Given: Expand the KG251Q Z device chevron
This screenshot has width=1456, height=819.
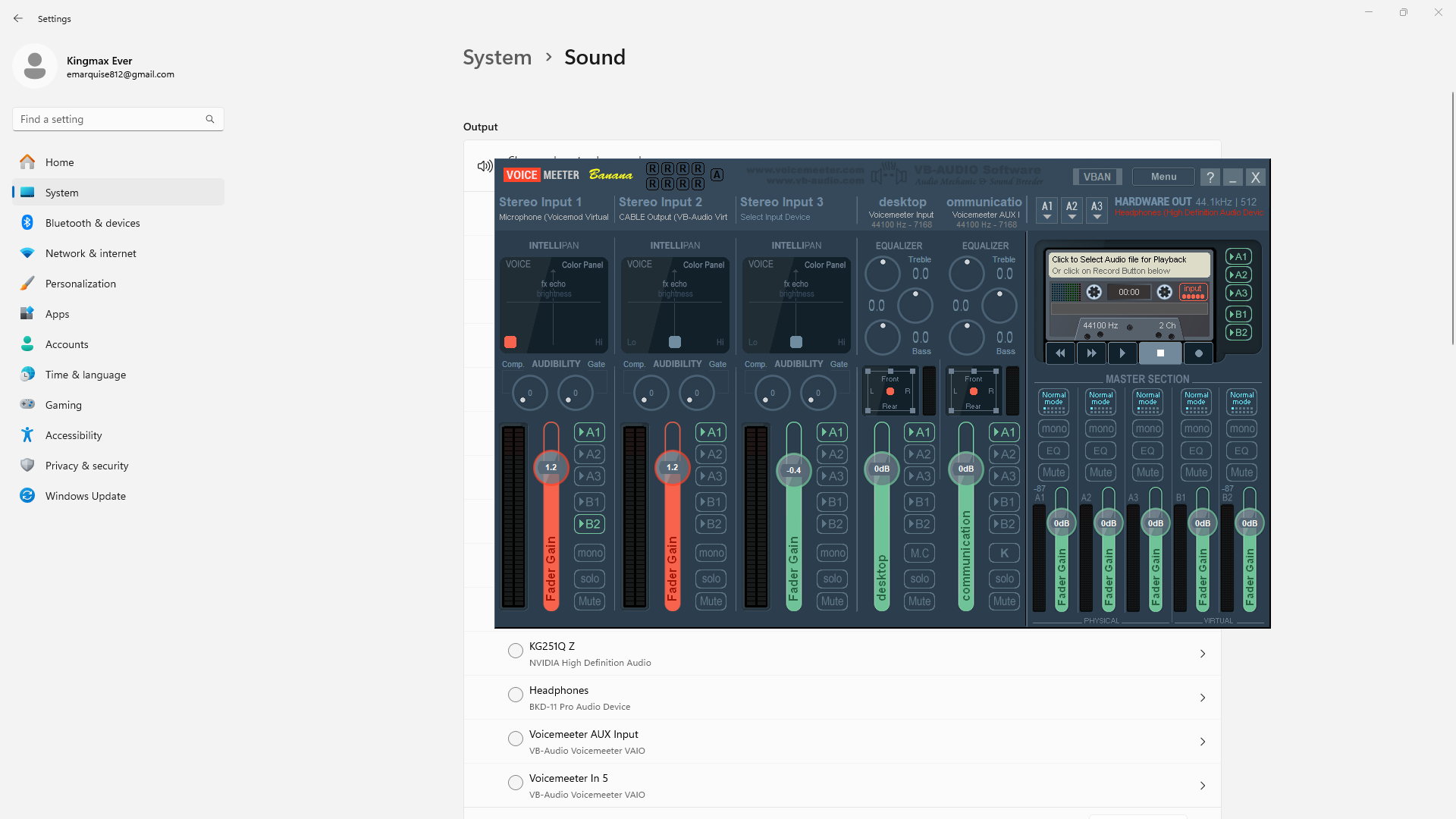Looking at the screenshot, I should coord(1203,654).
